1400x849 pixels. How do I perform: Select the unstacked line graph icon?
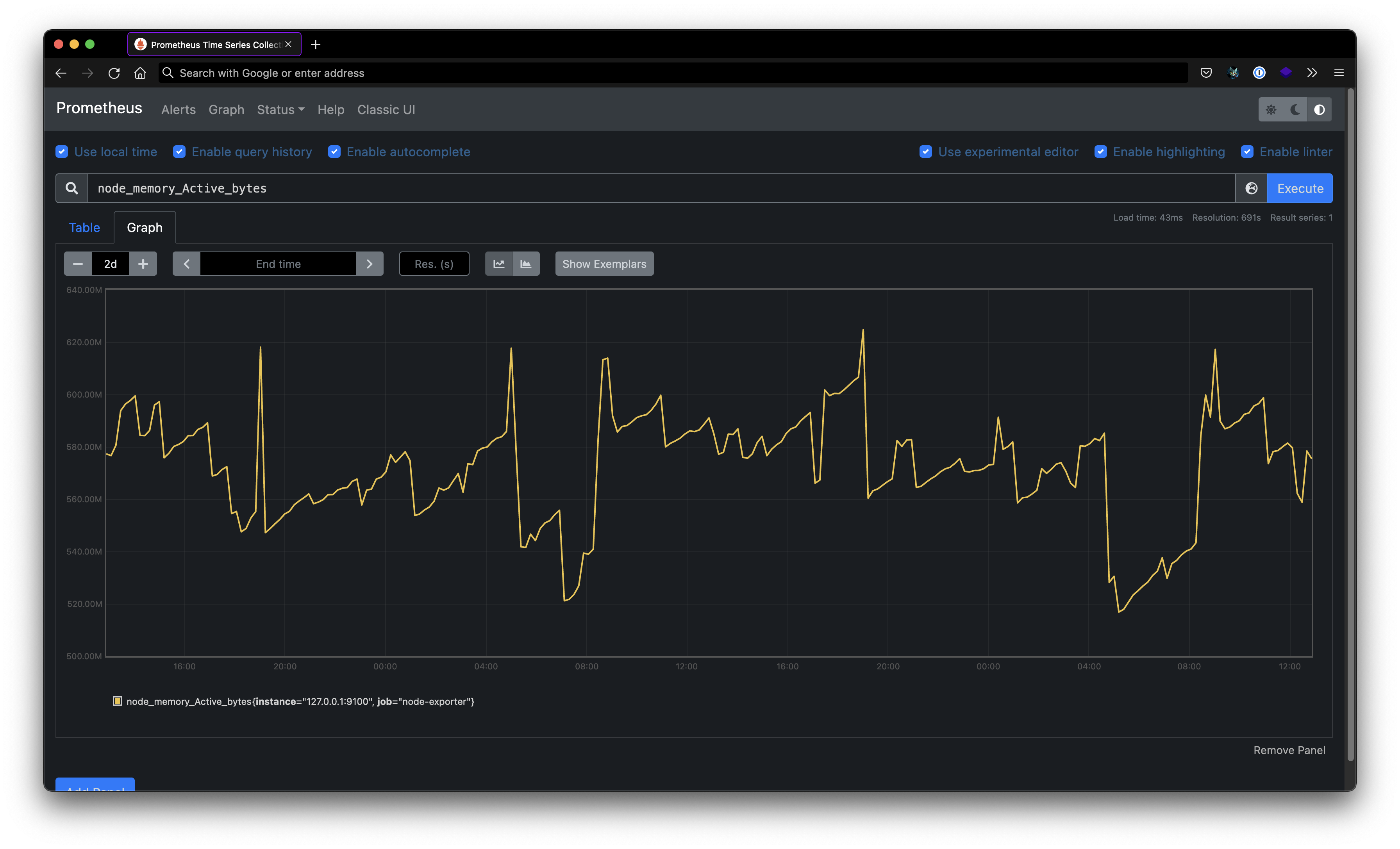499,264
